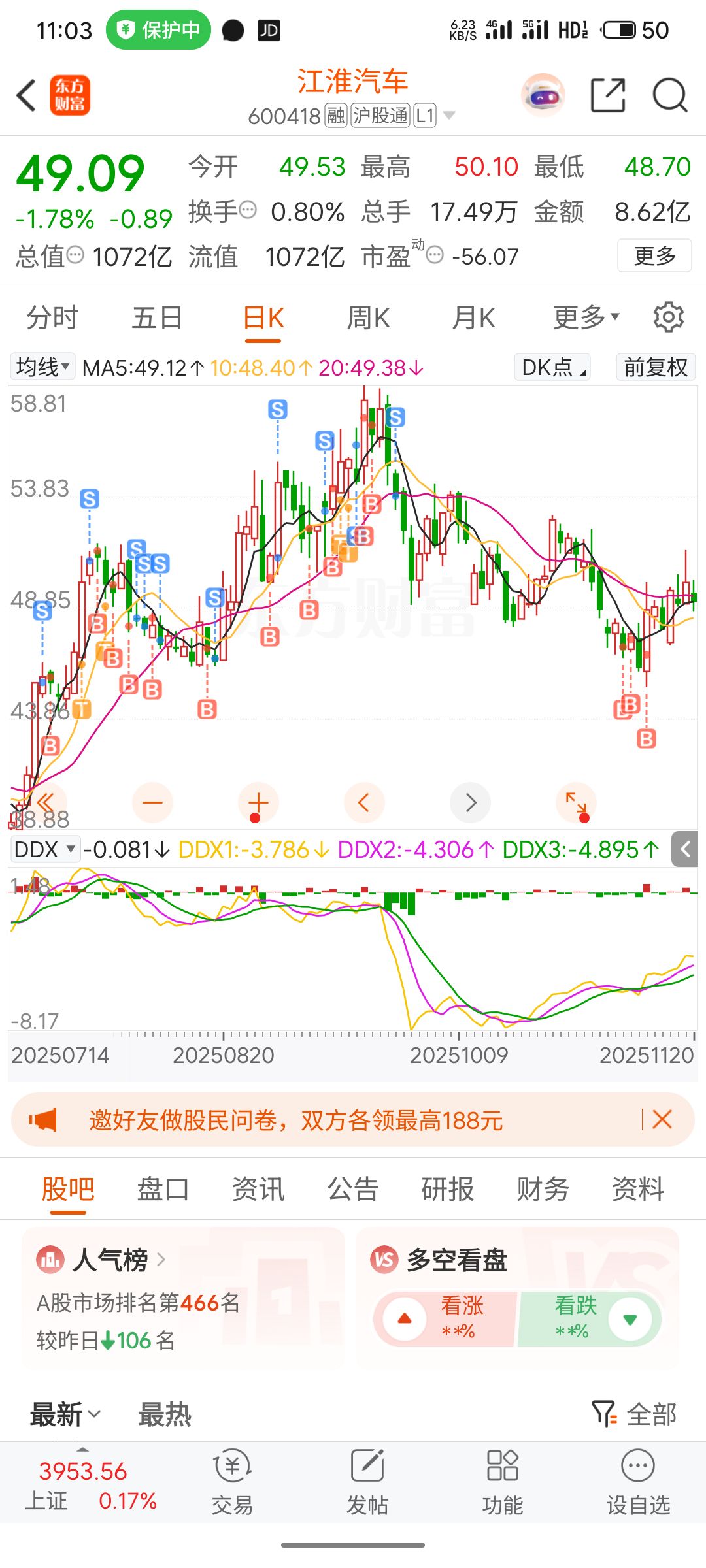Image resolution: width=706 pixels, height=1568 pixels.
Task: Tap the 市盈 info icon
Action: coord(435,255)
